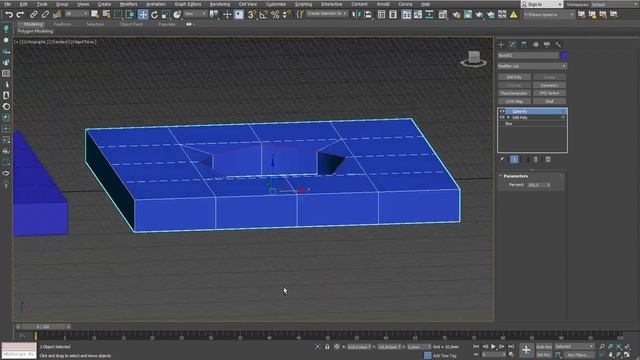
Task: Open the Rendering menu
Action: point(220,4)
